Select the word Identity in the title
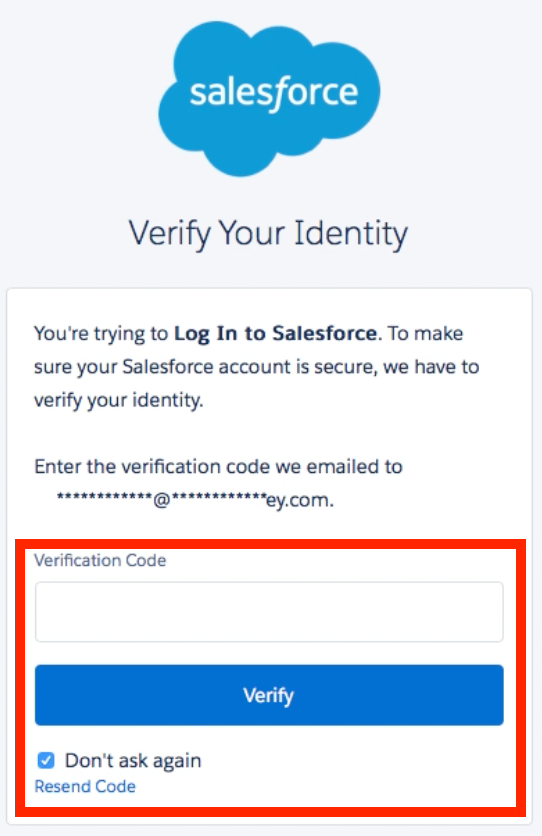 coord(351,234)
